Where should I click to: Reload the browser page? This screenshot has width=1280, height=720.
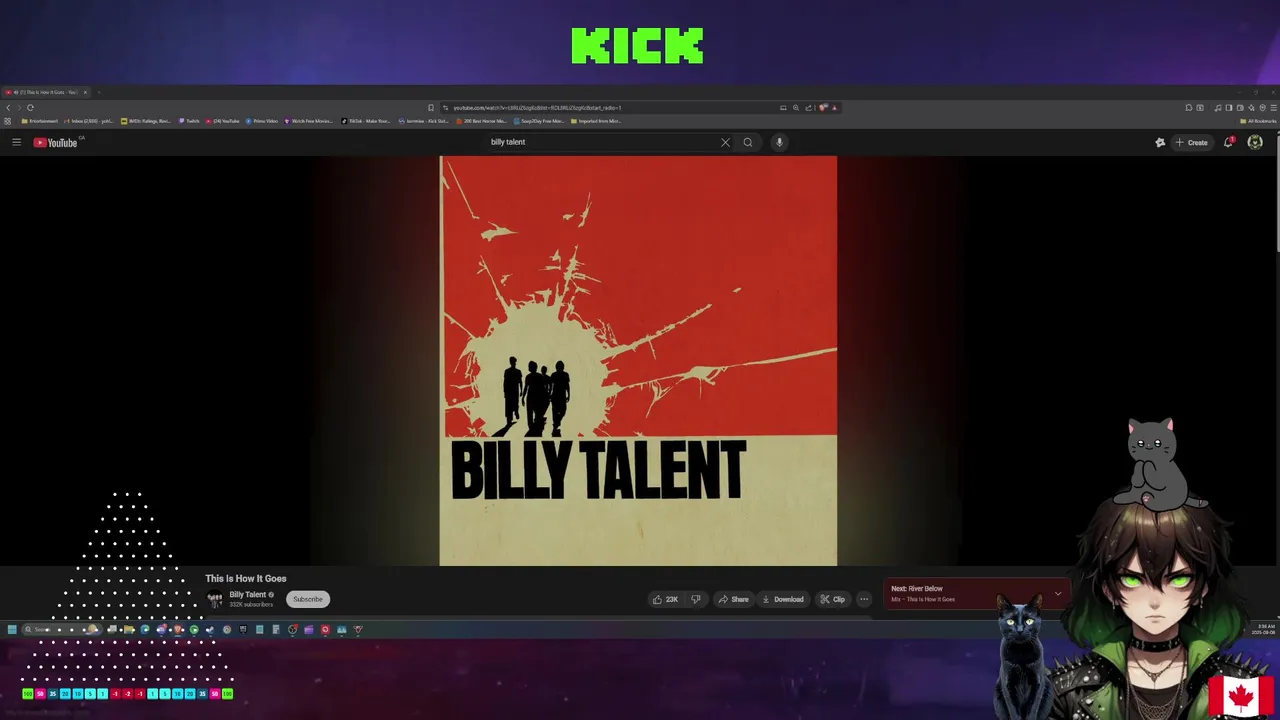pyautogui.click(x=30, y=107)
